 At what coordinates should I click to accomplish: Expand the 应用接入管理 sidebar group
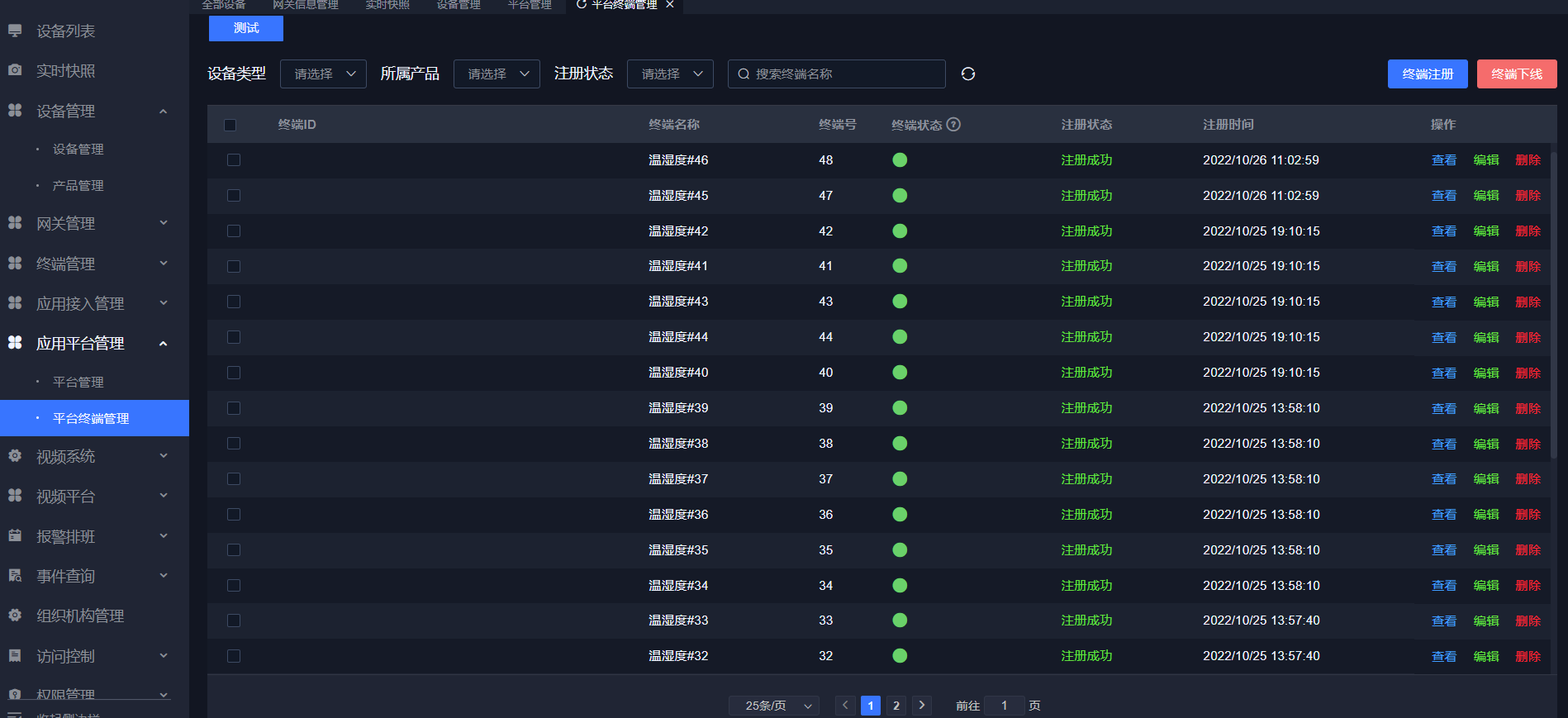(164, 303)
